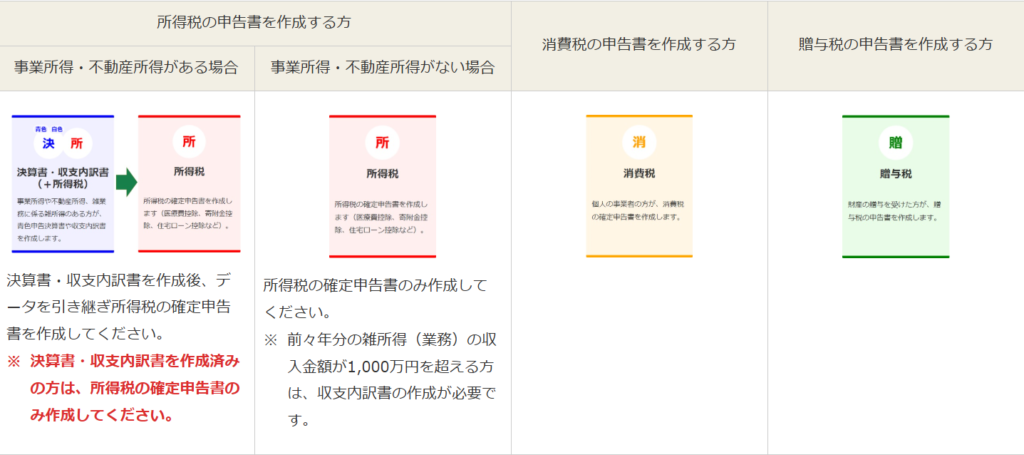This screenshot has width=1024, height=455.
Task: Click the 消費税の申告書を作成する方 header
Action: [639, 44]
